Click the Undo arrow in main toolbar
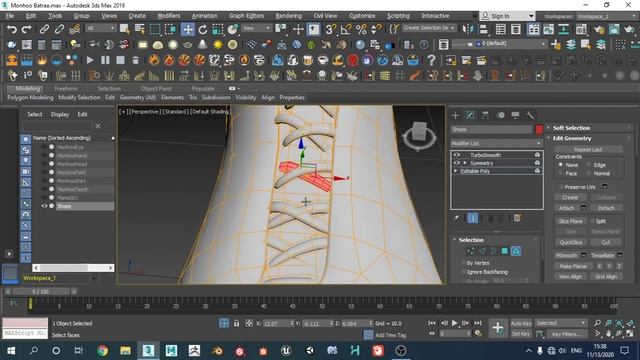Viewport: 640px width, 360px height. tap(12, 29)
